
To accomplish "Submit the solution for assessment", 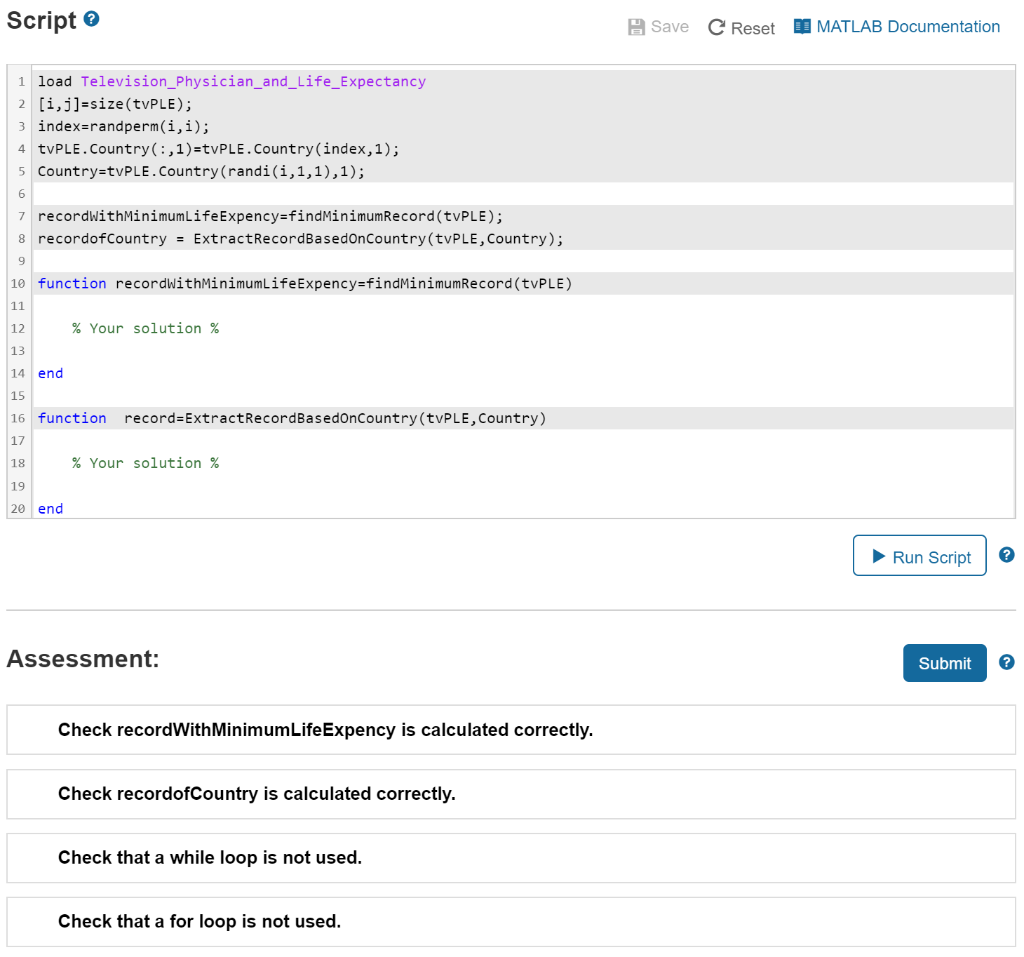I will (x=944, y=663).
